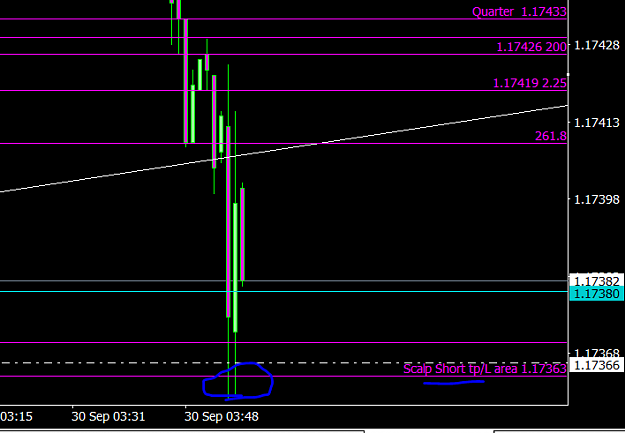Click the '30 Sep 03:48' time label

click(222, 417)
